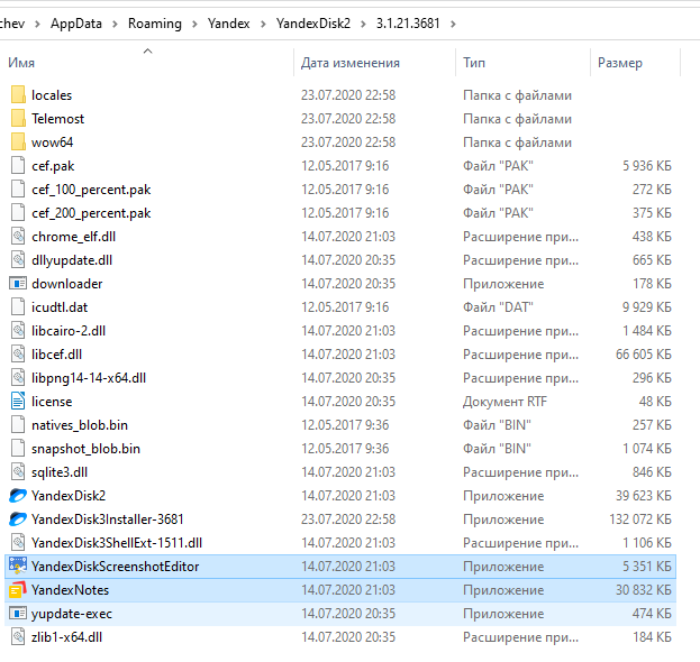The image size is (700, 662).
Task: Select the Telemost folder name
Action: coord(58,119)
